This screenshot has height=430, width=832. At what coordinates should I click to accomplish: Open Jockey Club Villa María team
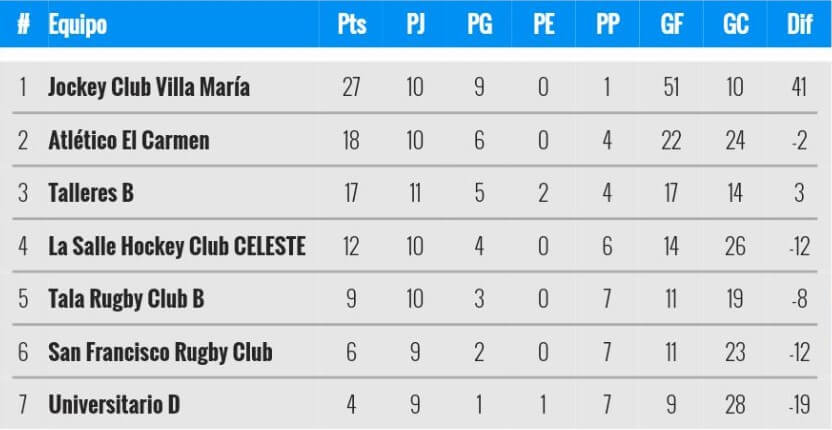coord(149,88)
